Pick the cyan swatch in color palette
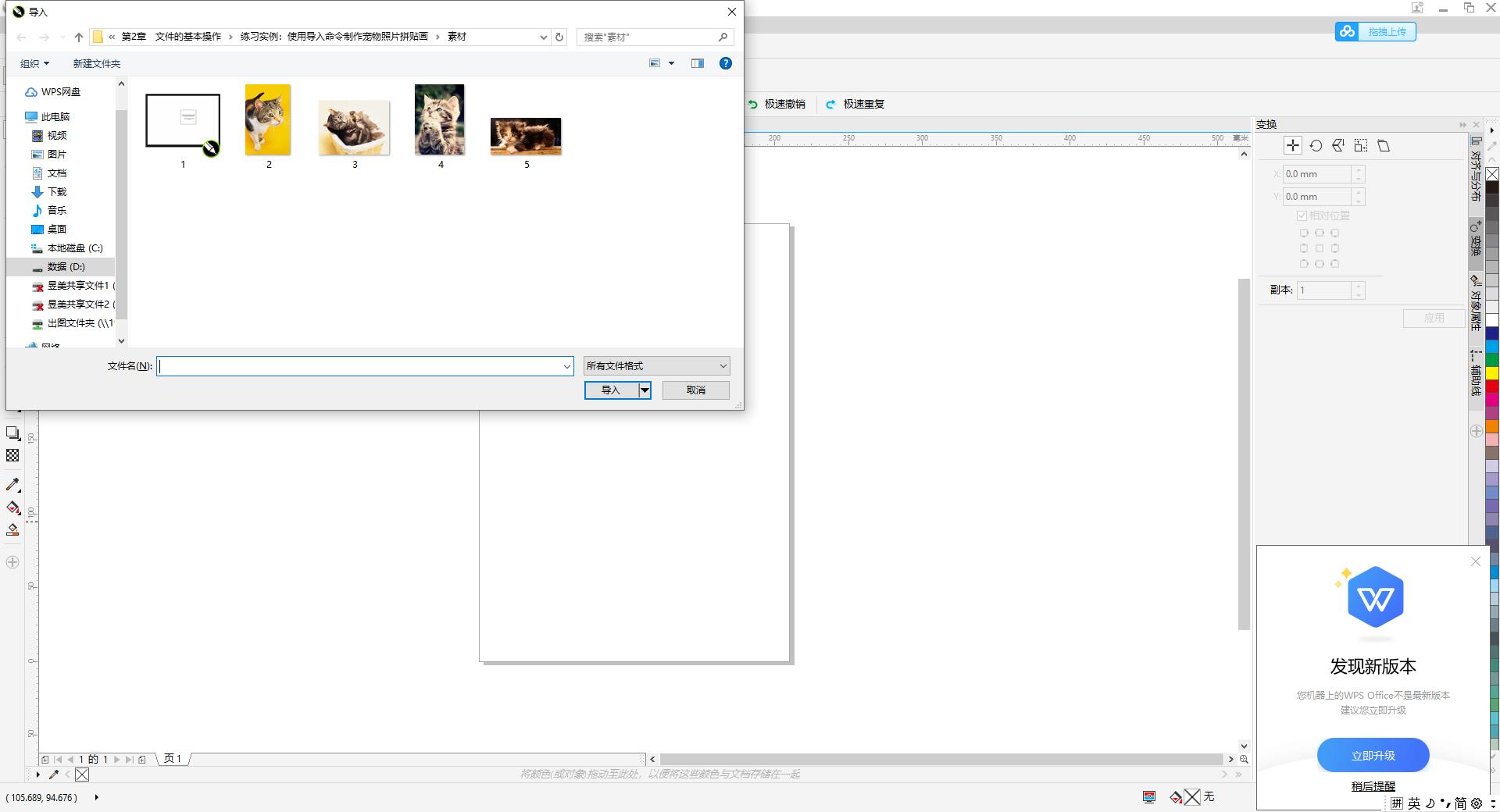1500x812 pixels. pyautogui.click(x=1492, y=347)
